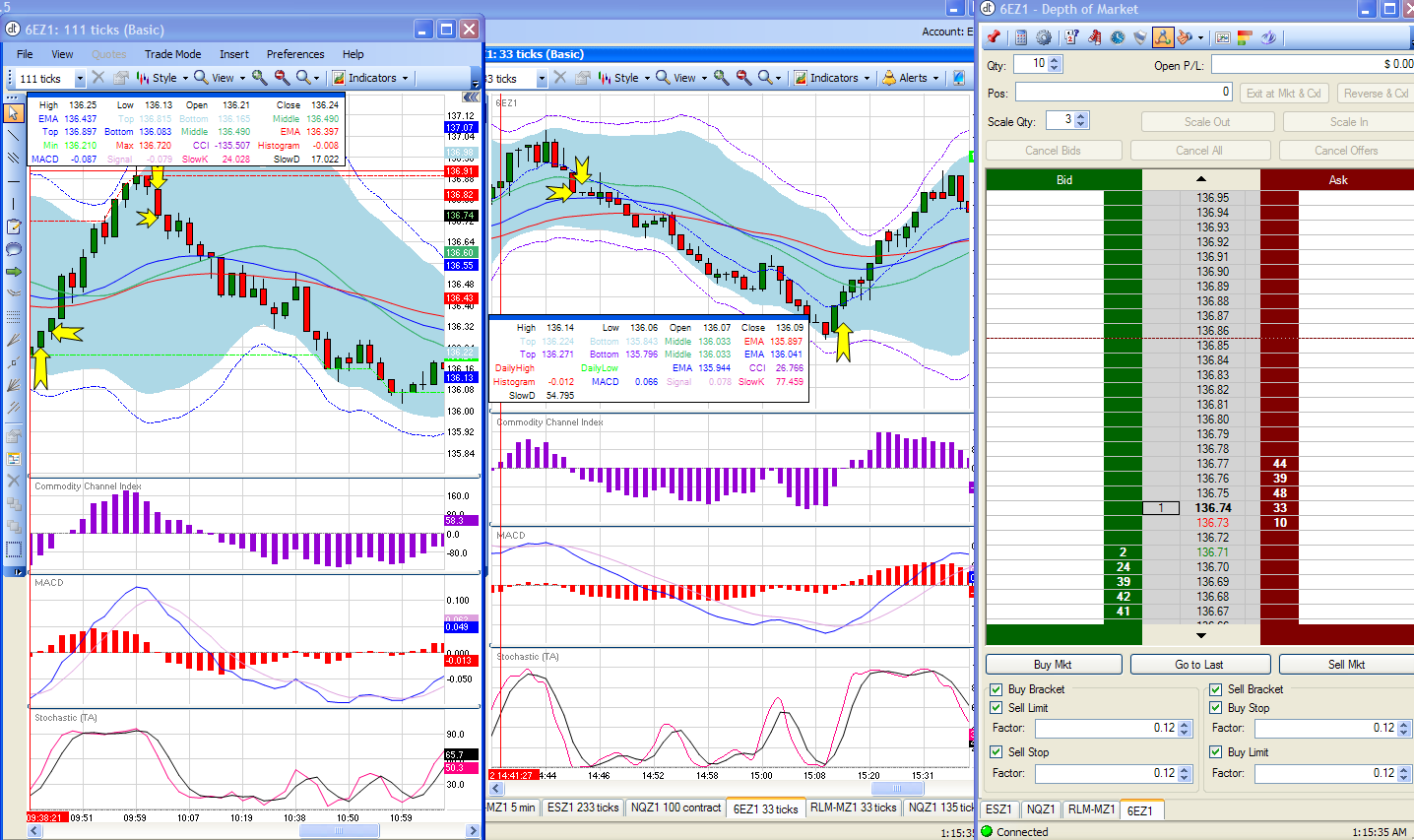Zoom in on the 33 ticks chart

(722, 78)
